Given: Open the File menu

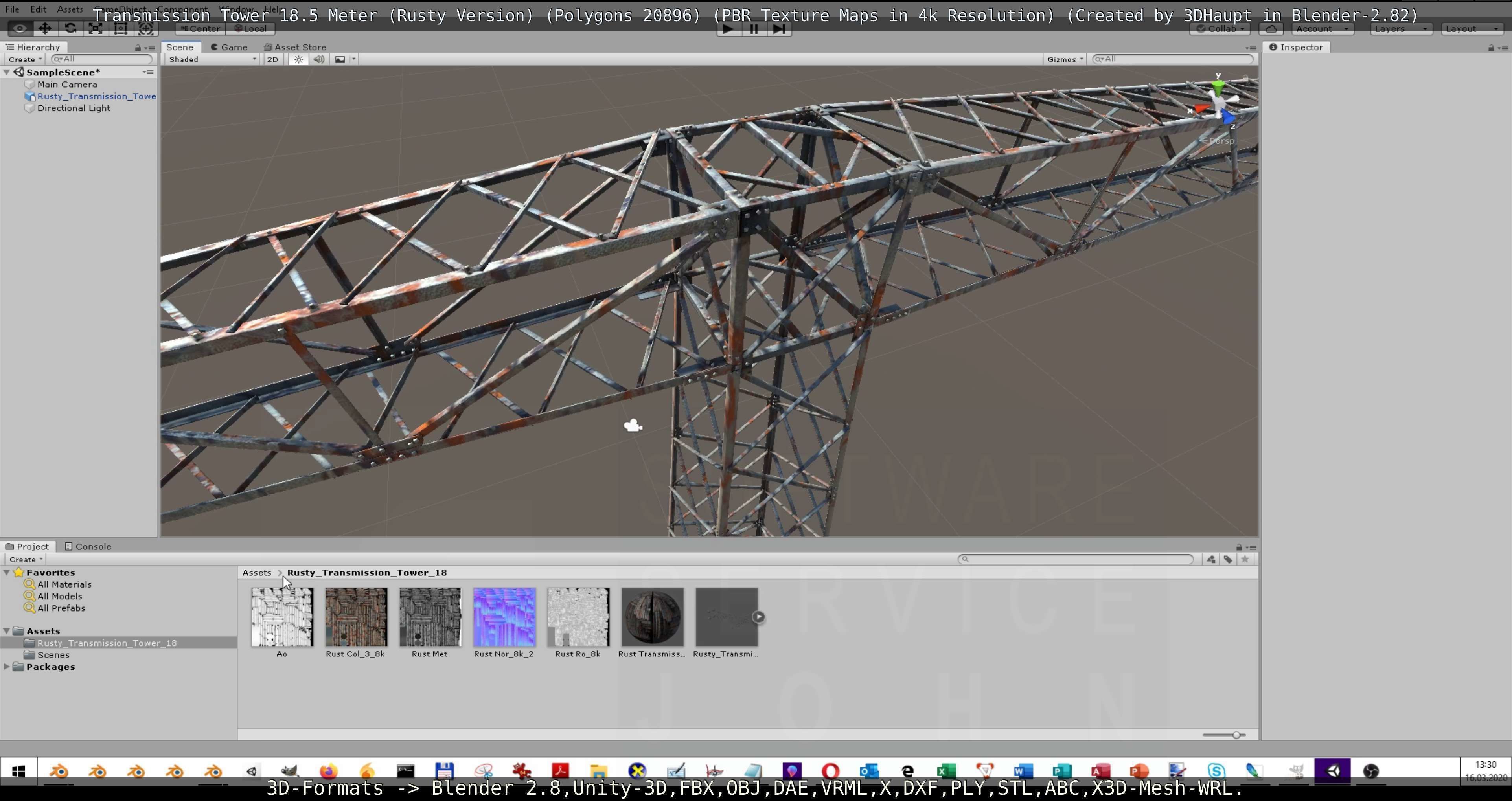Looking at the screenshot, I should (x=12, y=9).
